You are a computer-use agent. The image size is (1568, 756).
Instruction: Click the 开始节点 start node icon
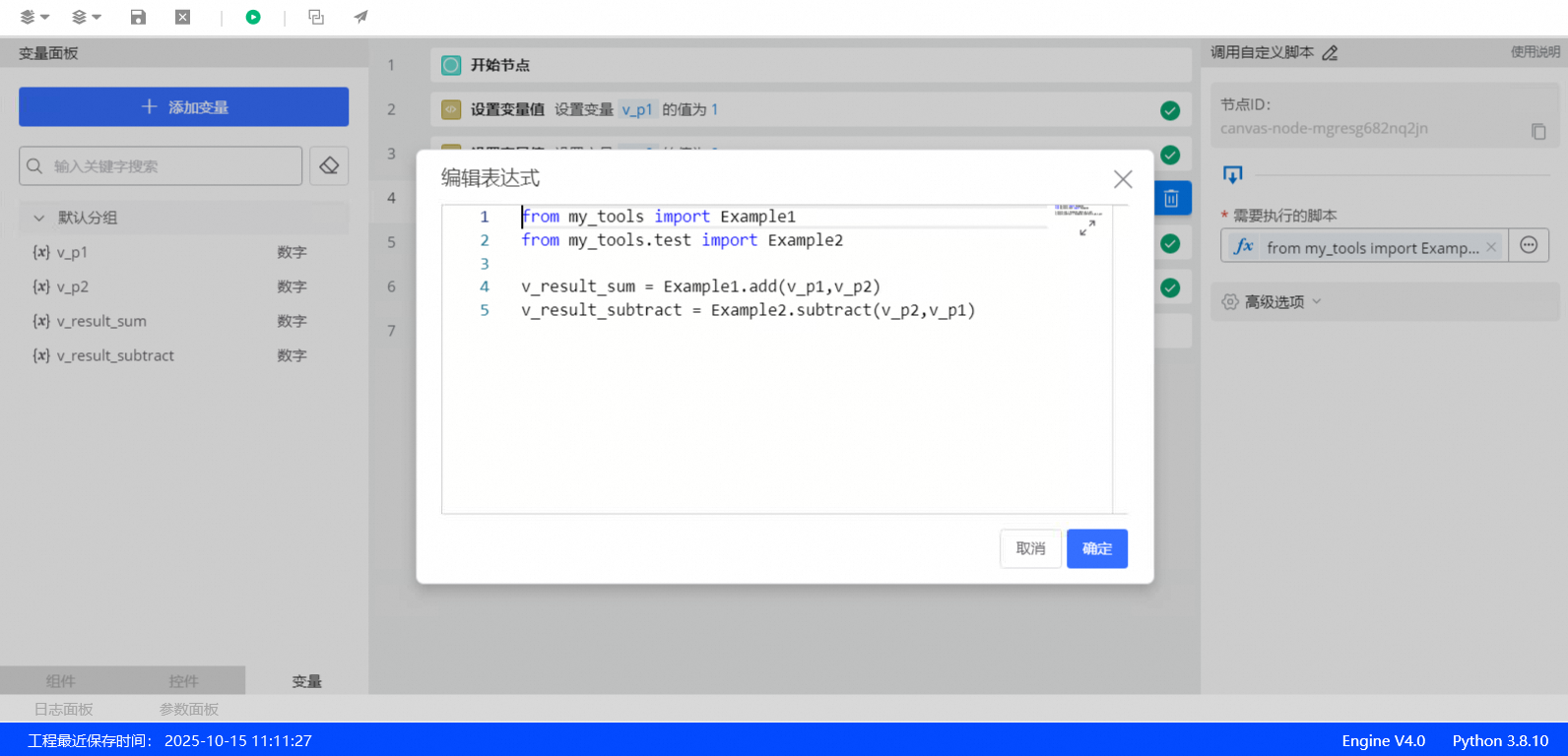tap(451, 65)
